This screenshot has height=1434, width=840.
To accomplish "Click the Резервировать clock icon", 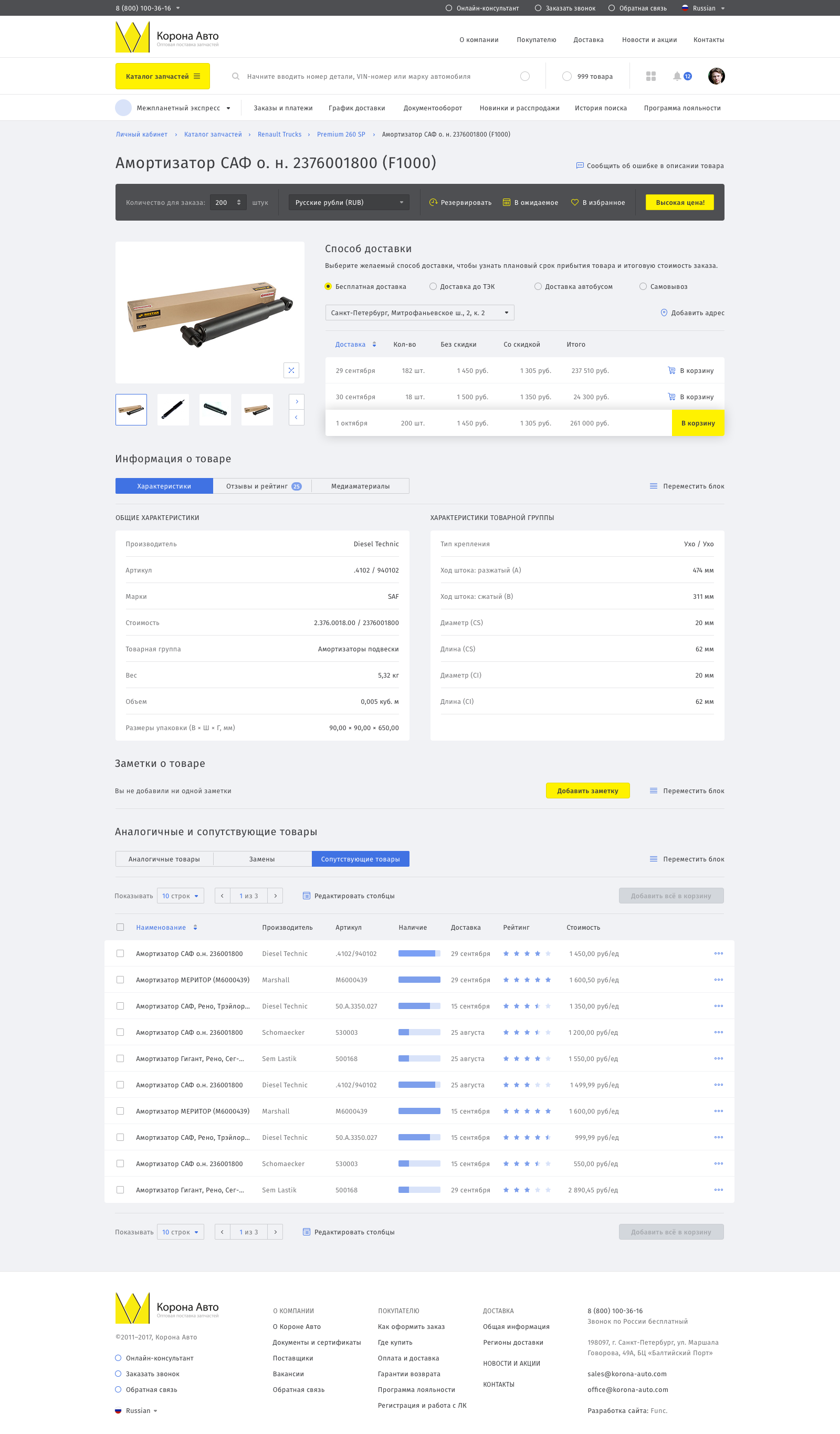I will pyautogui.click(x=433, y=203).
